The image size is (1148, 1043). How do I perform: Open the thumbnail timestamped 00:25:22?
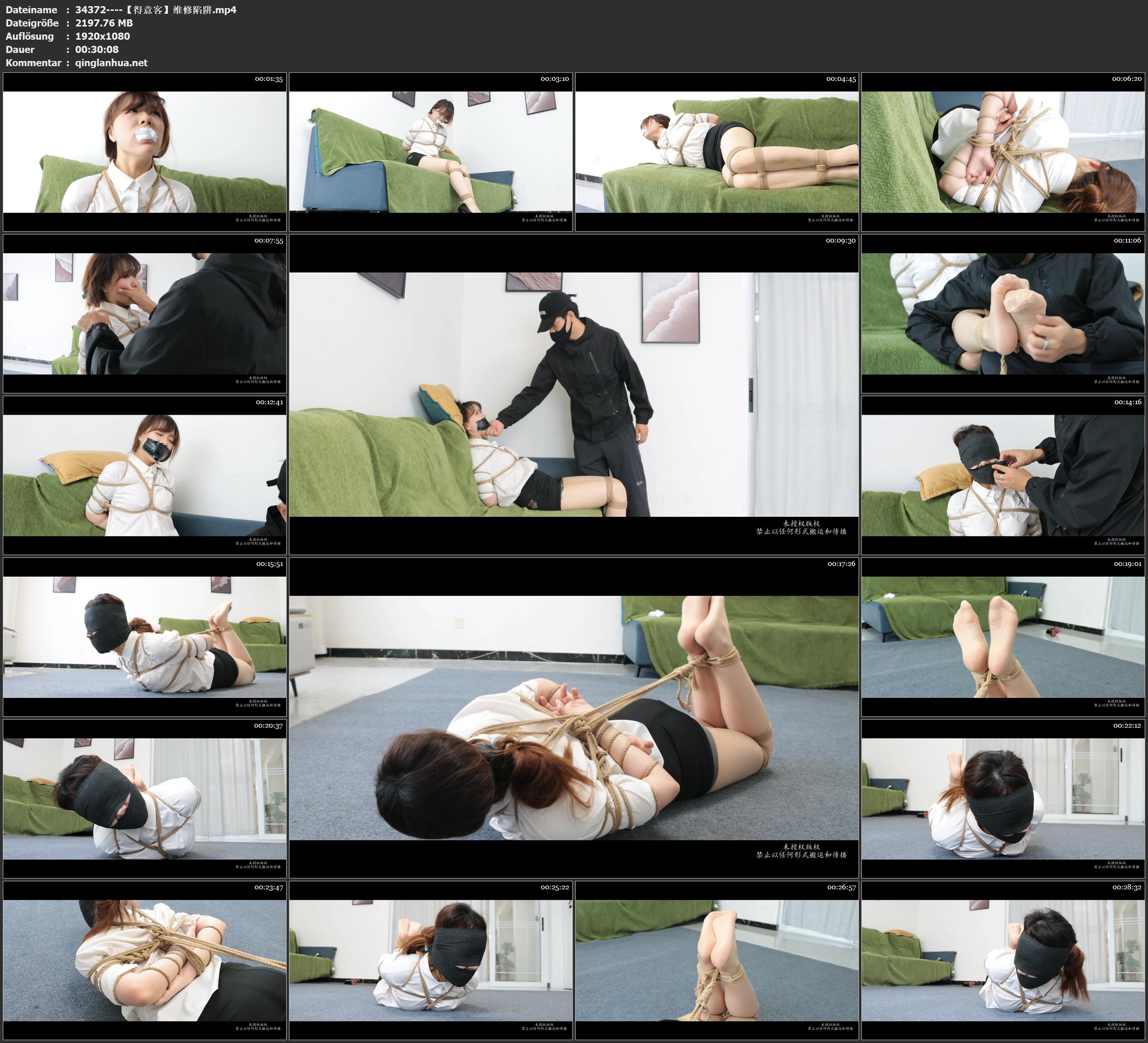coord(430,960)
